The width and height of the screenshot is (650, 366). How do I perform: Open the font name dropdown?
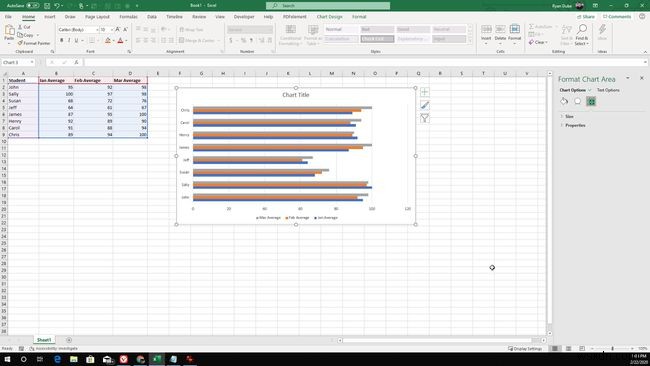(97, 30)
